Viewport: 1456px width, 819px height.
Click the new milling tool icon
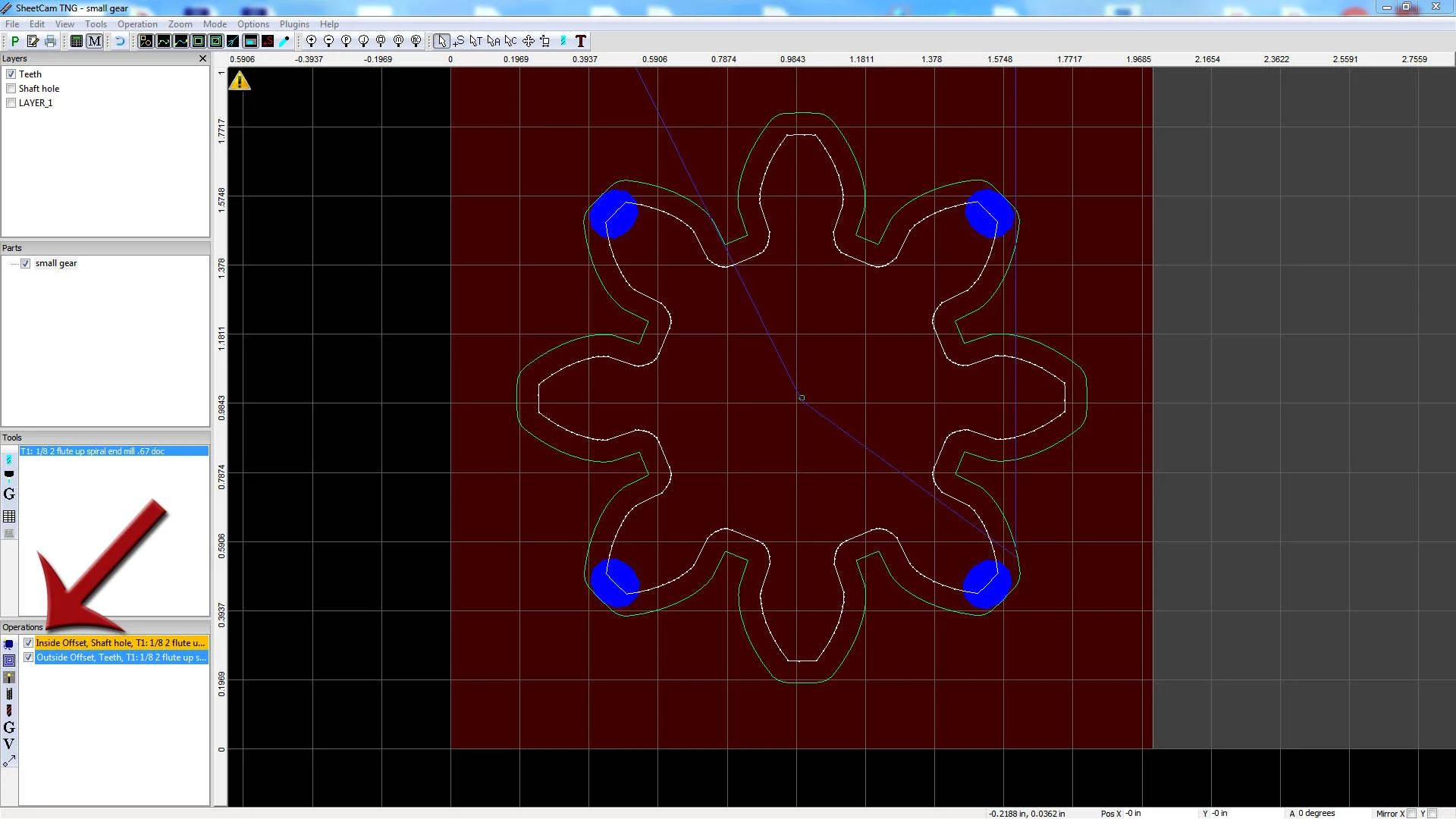click(x=9, y=460)
